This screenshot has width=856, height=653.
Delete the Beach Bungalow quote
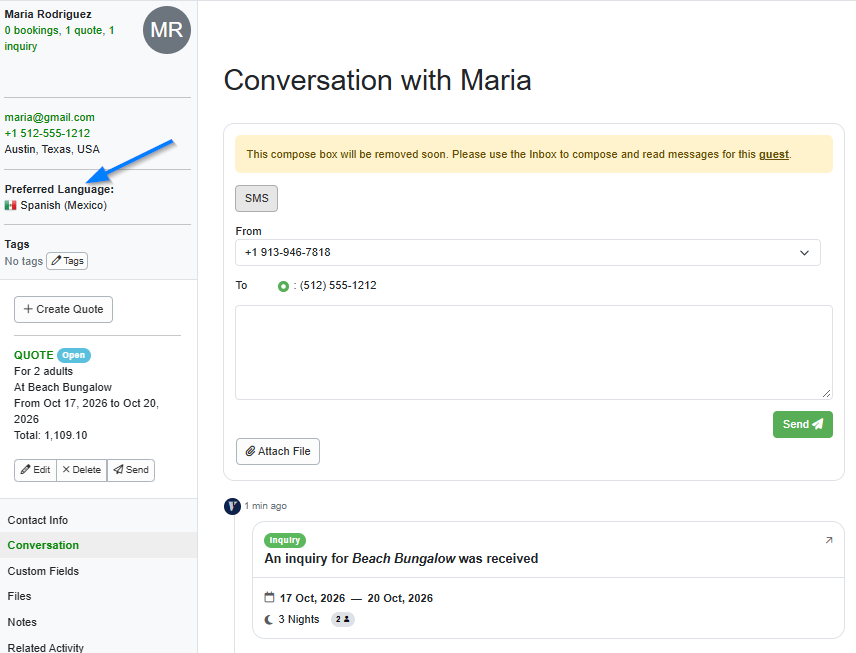pos(82,470)
